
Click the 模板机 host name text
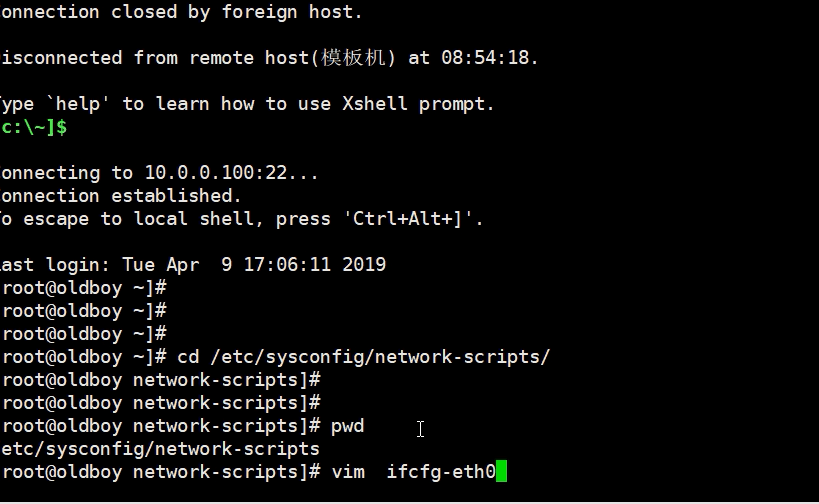(x=353, y=58)
